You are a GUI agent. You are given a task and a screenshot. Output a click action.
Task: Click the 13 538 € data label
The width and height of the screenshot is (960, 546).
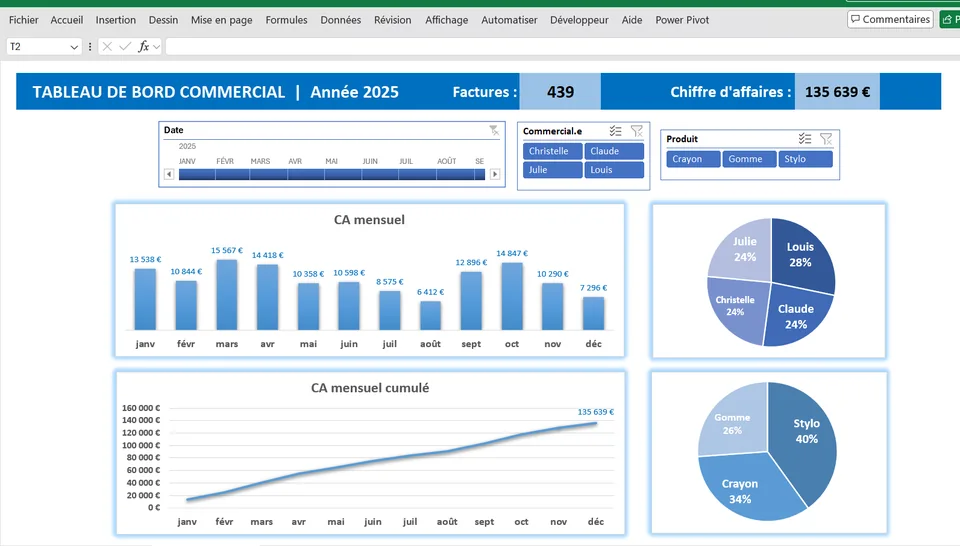click(145, 260)
